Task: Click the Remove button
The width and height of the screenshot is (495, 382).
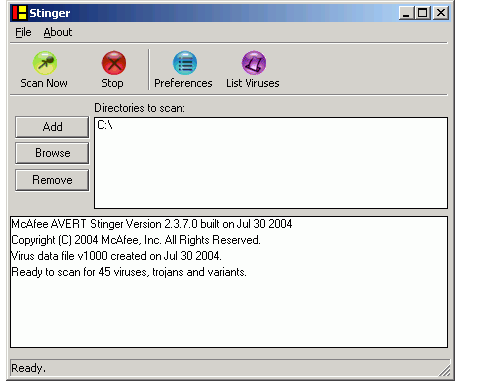Action: 52,180
